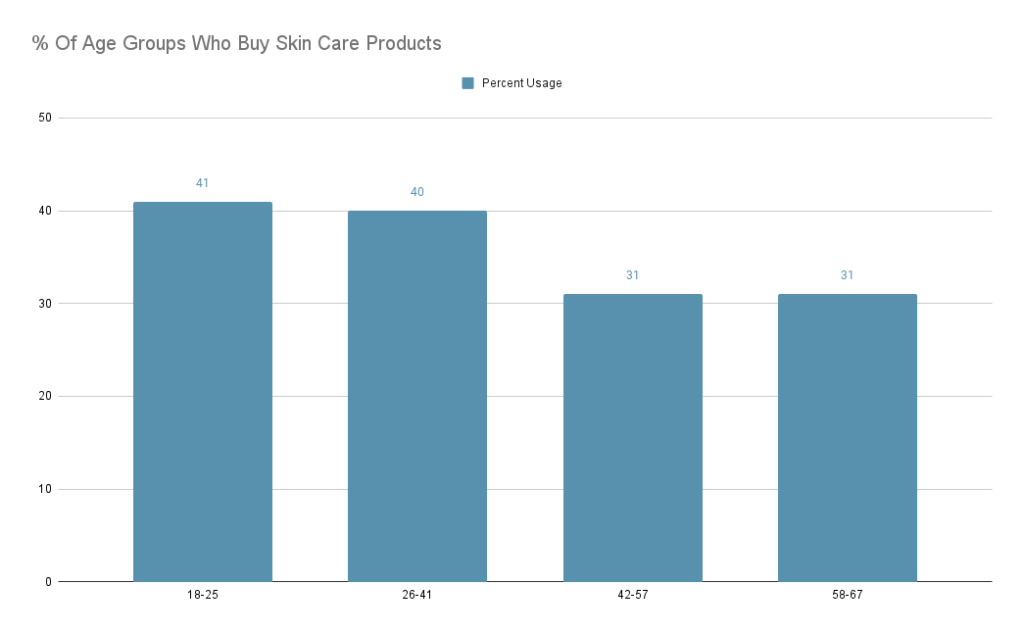Select the 26-41 age group bar
Viewport: 1024px width, 633px height.
pyautogui.click(x=417, y=396)
